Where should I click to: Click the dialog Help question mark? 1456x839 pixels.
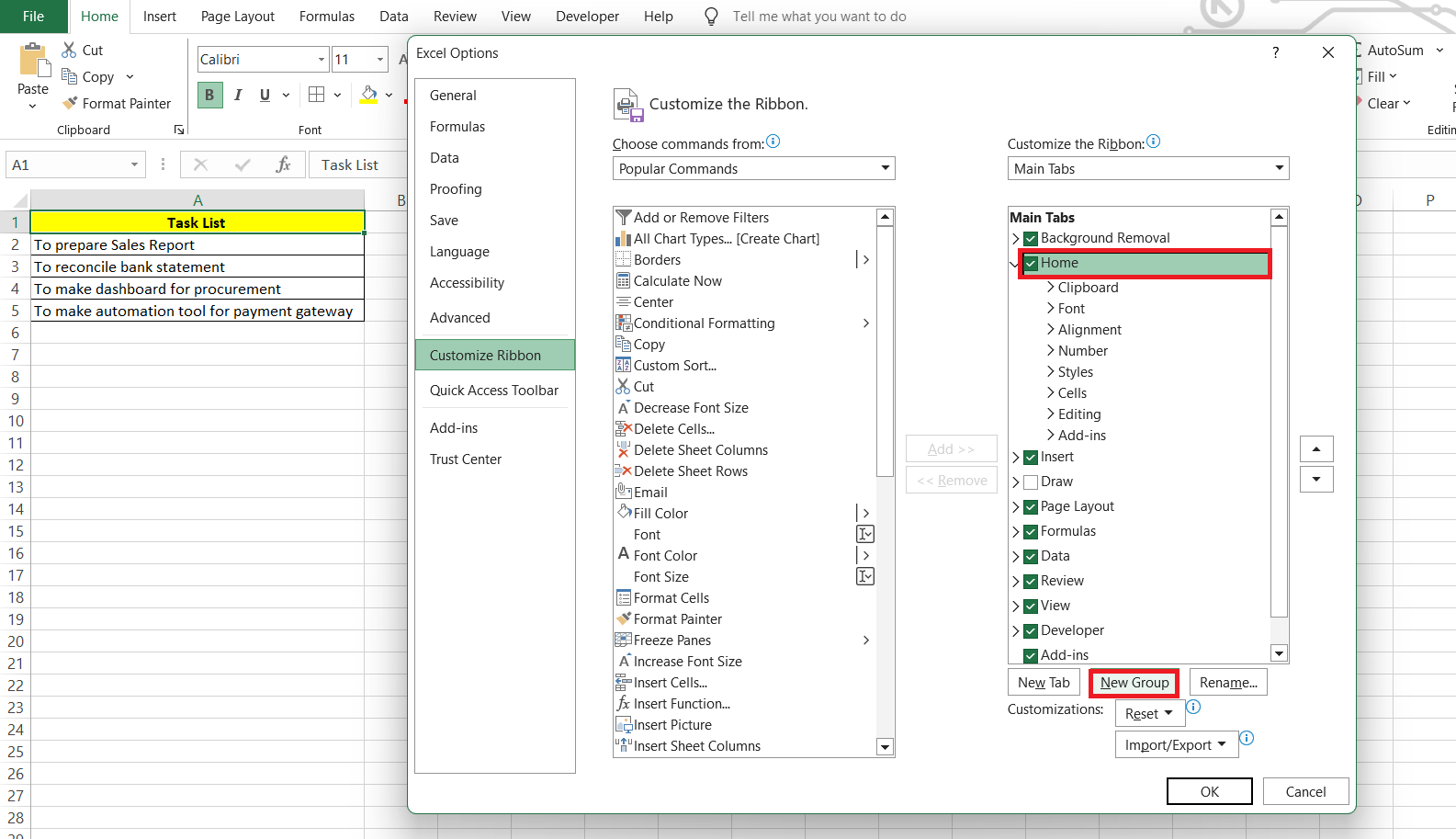click(1275, 52)
